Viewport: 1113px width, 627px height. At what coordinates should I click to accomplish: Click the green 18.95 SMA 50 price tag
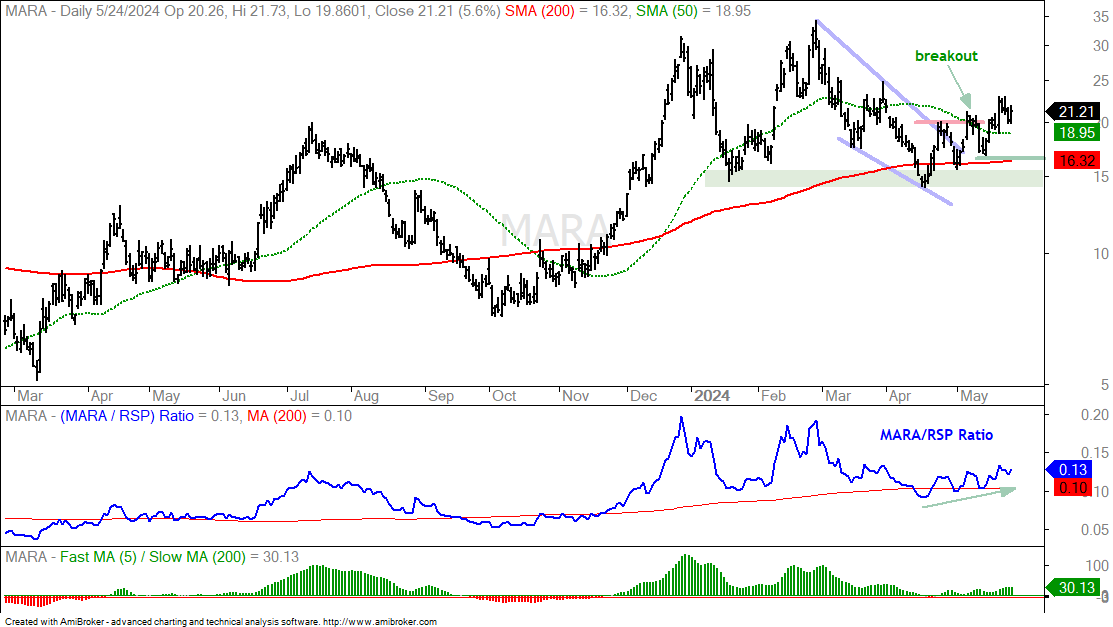coord(1077,133)
